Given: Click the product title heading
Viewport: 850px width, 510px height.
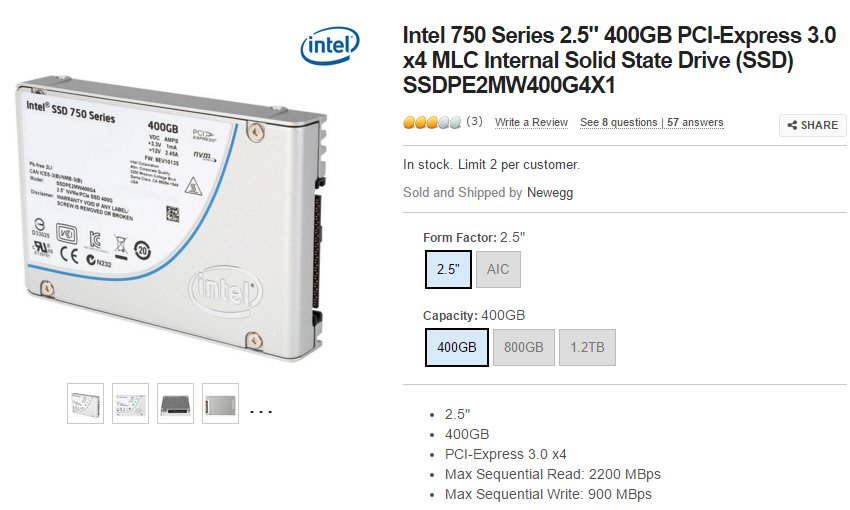Looking at the screenshot, I should click(619, 60).
